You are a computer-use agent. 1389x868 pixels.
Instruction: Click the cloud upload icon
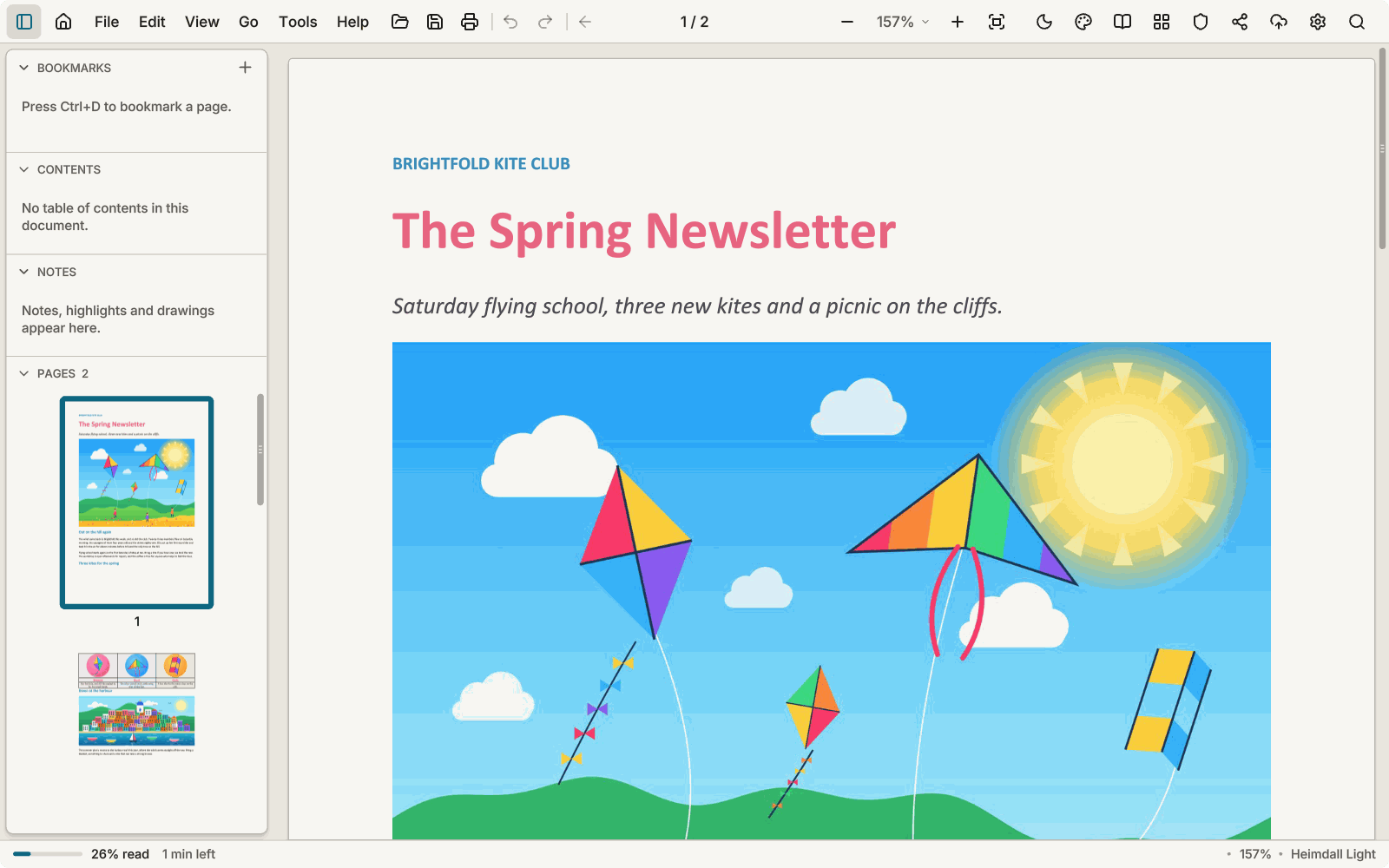pyautogui.click(x=1279, y=22)
